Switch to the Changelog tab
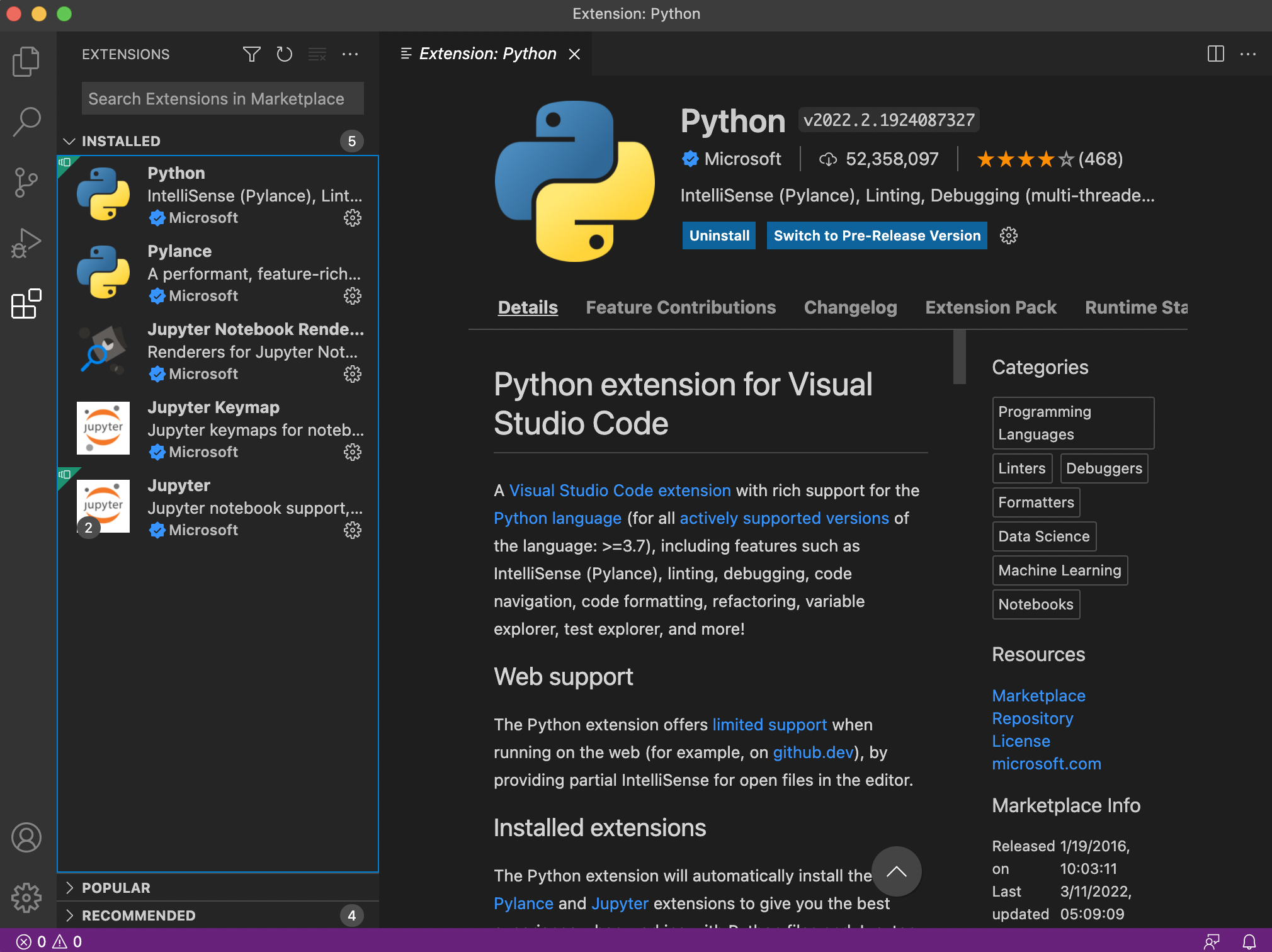1272x952 pixels. coord(850,307)
